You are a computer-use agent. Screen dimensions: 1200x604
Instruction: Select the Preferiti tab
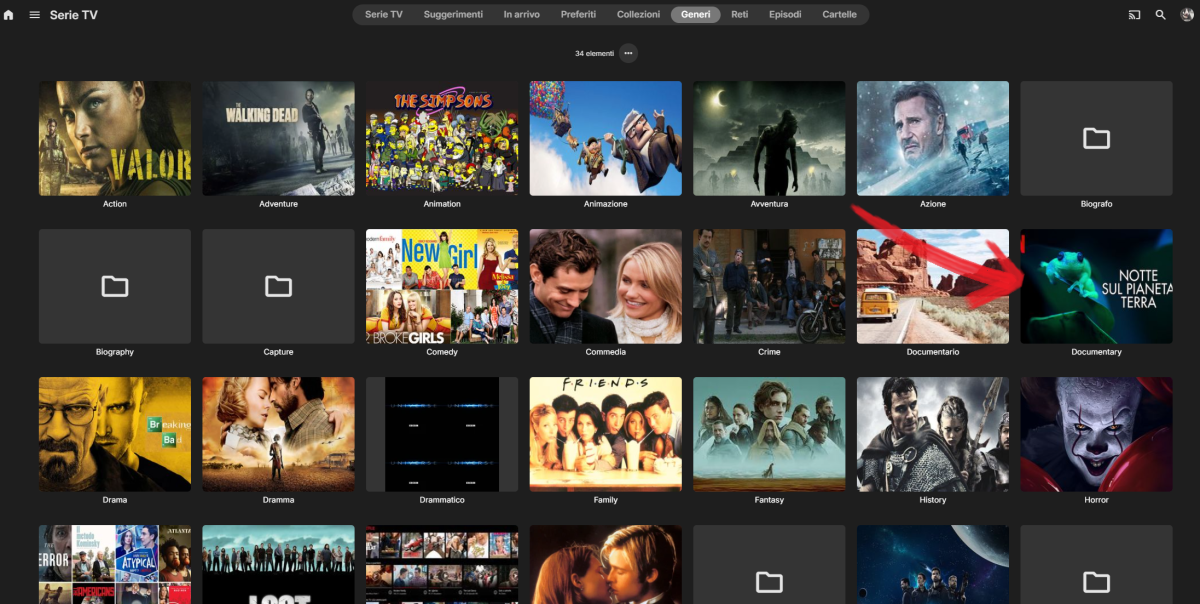[578, 15]
